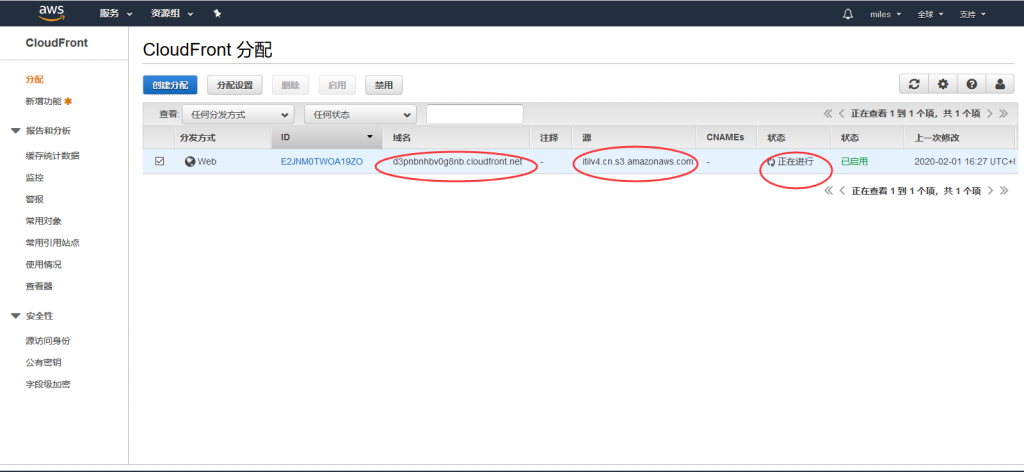This screenshot has width=1024, height=472.
Task: Go to next page at top pagination
Action: click(x=990, y=114)
